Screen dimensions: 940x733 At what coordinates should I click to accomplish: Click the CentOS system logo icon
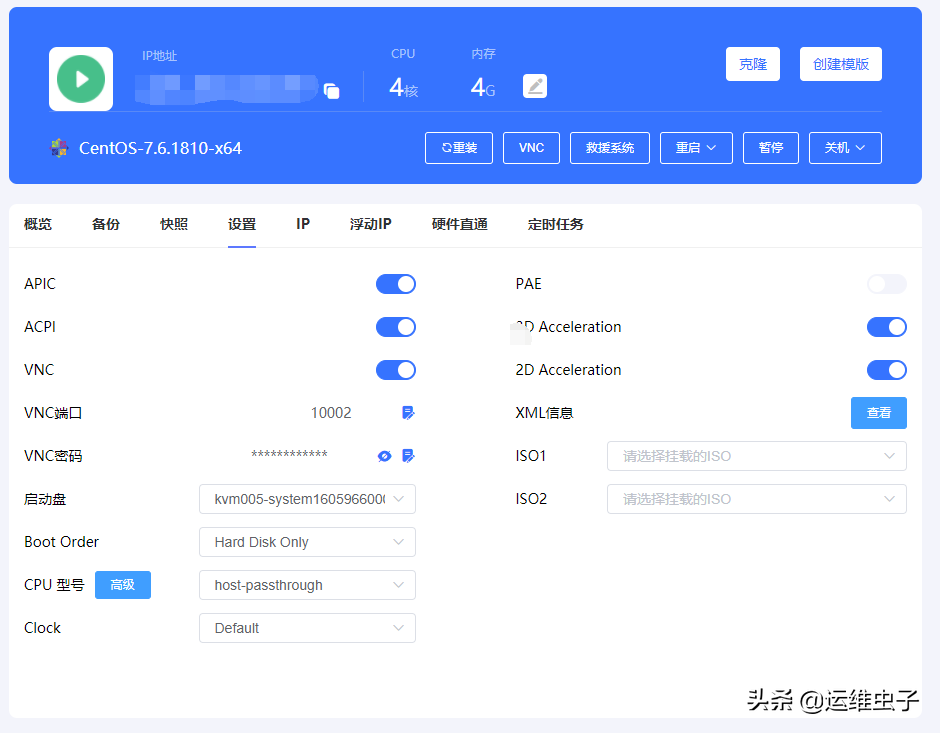59,147
